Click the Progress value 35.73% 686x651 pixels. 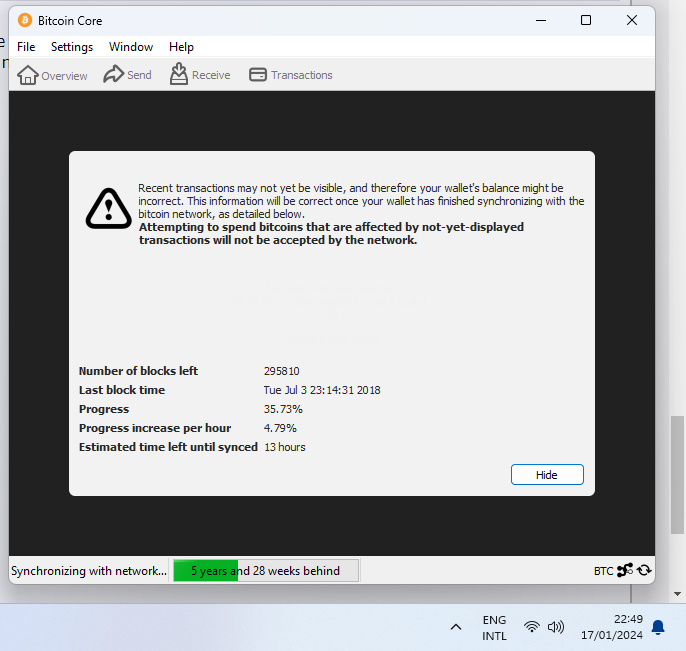(283, 409)
